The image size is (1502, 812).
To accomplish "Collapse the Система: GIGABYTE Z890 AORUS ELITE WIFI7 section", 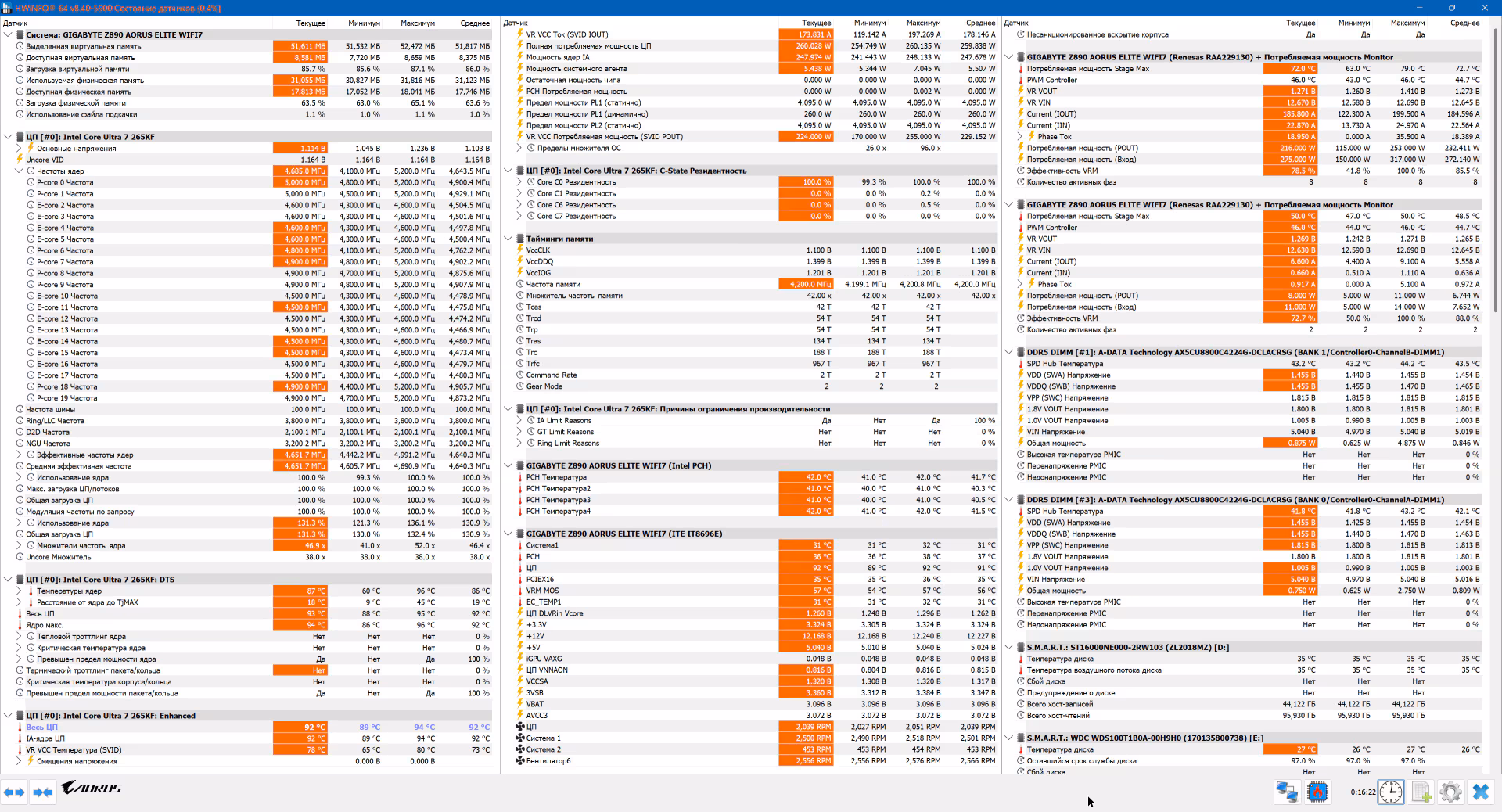I will [x=8, y=34].
